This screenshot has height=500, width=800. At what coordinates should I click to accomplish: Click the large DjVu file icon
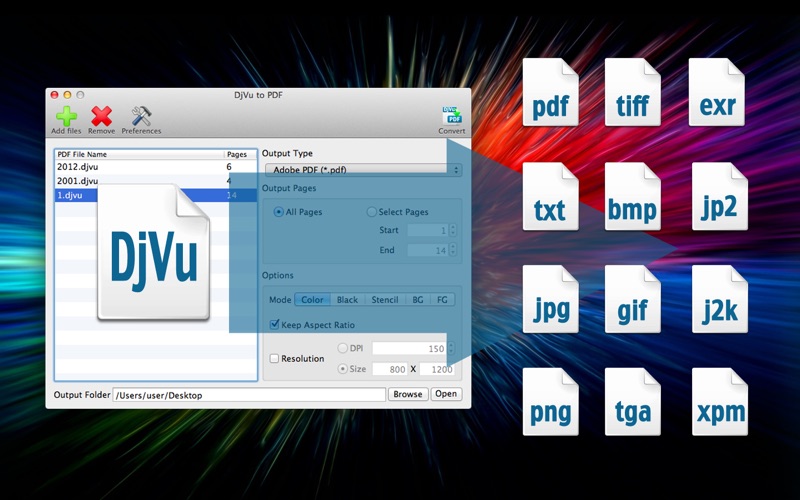tap(154, 253)
